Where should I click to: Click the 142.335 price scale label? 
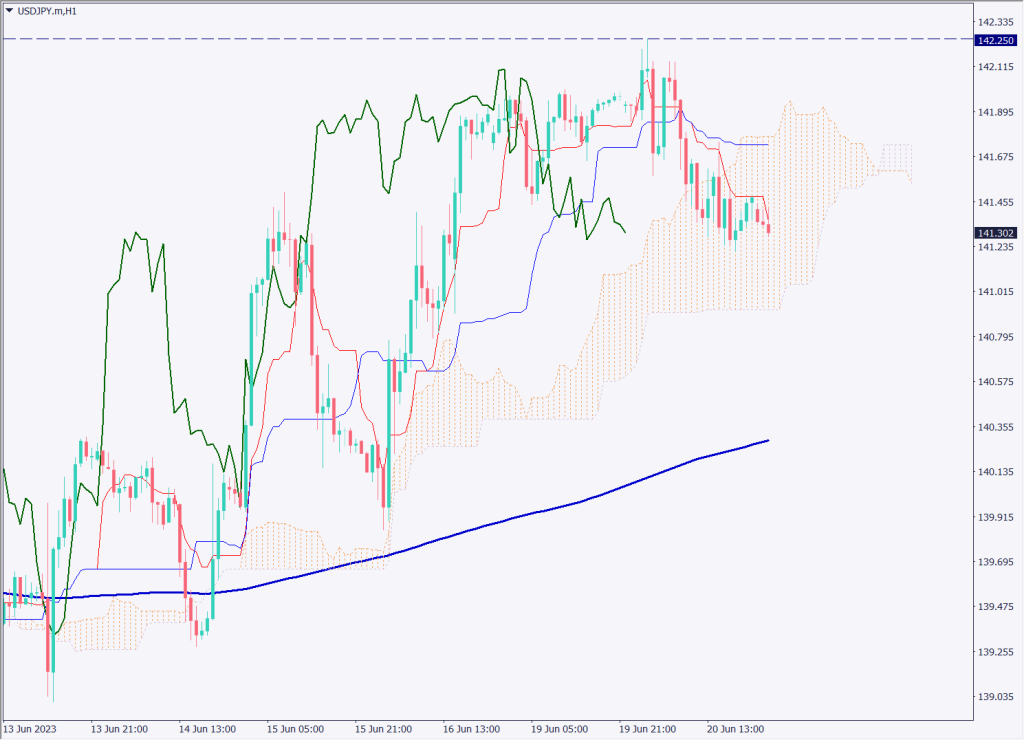pyautogui.click(x=997, y=22)
